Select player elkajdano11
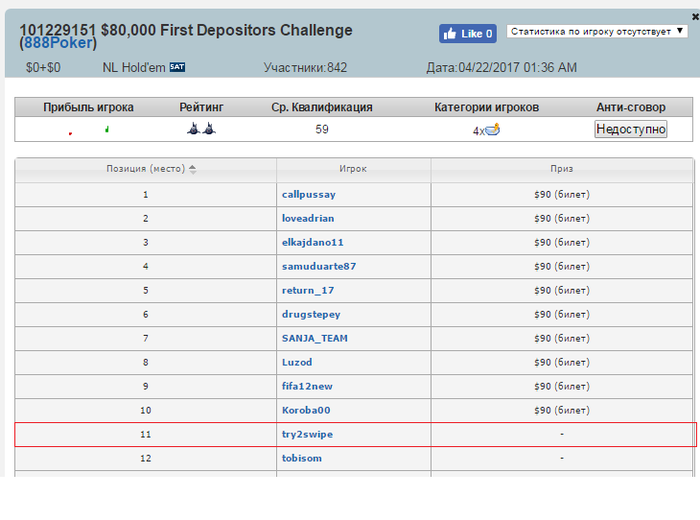The height and width of the screenshot is (520, 700). [313, 242]
